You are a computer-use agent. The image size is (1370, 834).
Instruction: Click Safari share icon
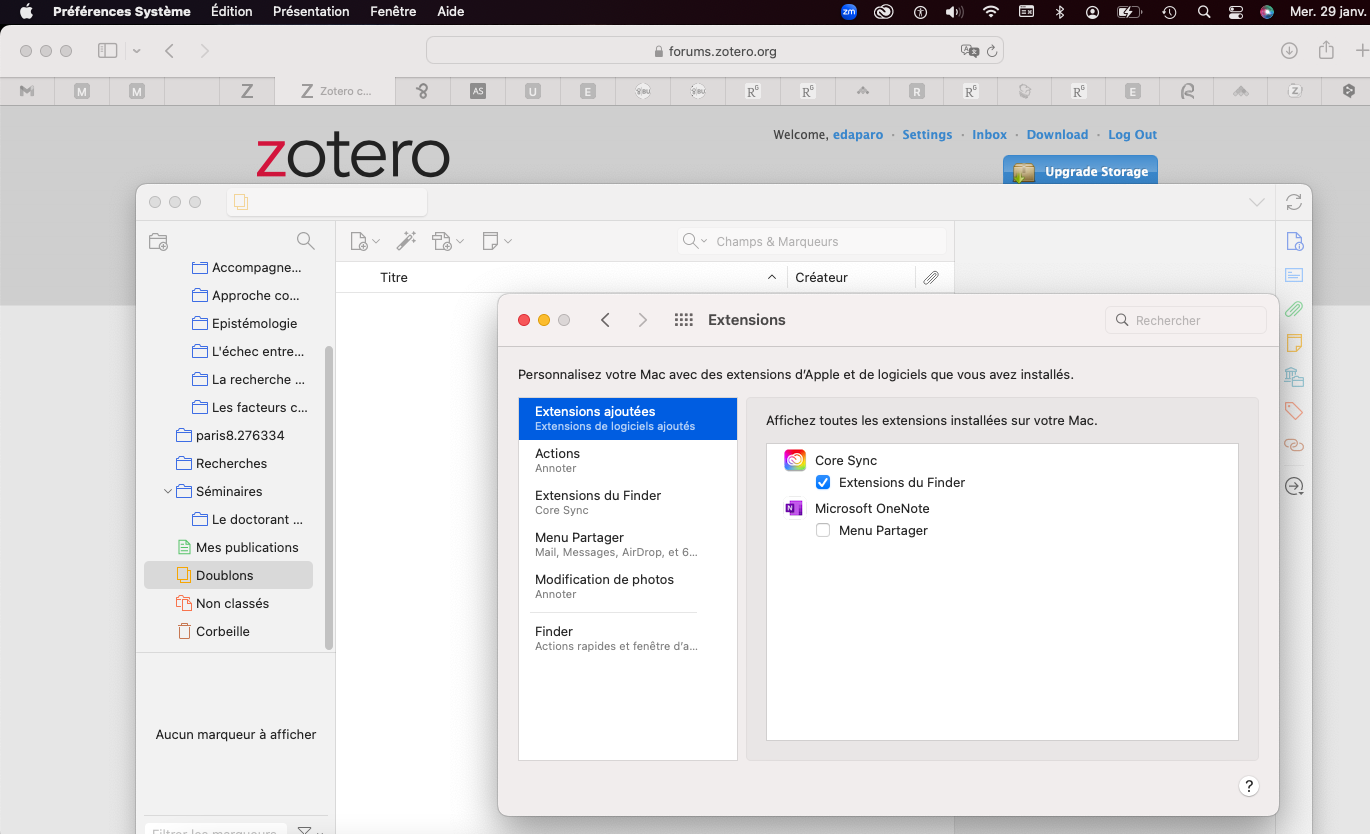1327,50
